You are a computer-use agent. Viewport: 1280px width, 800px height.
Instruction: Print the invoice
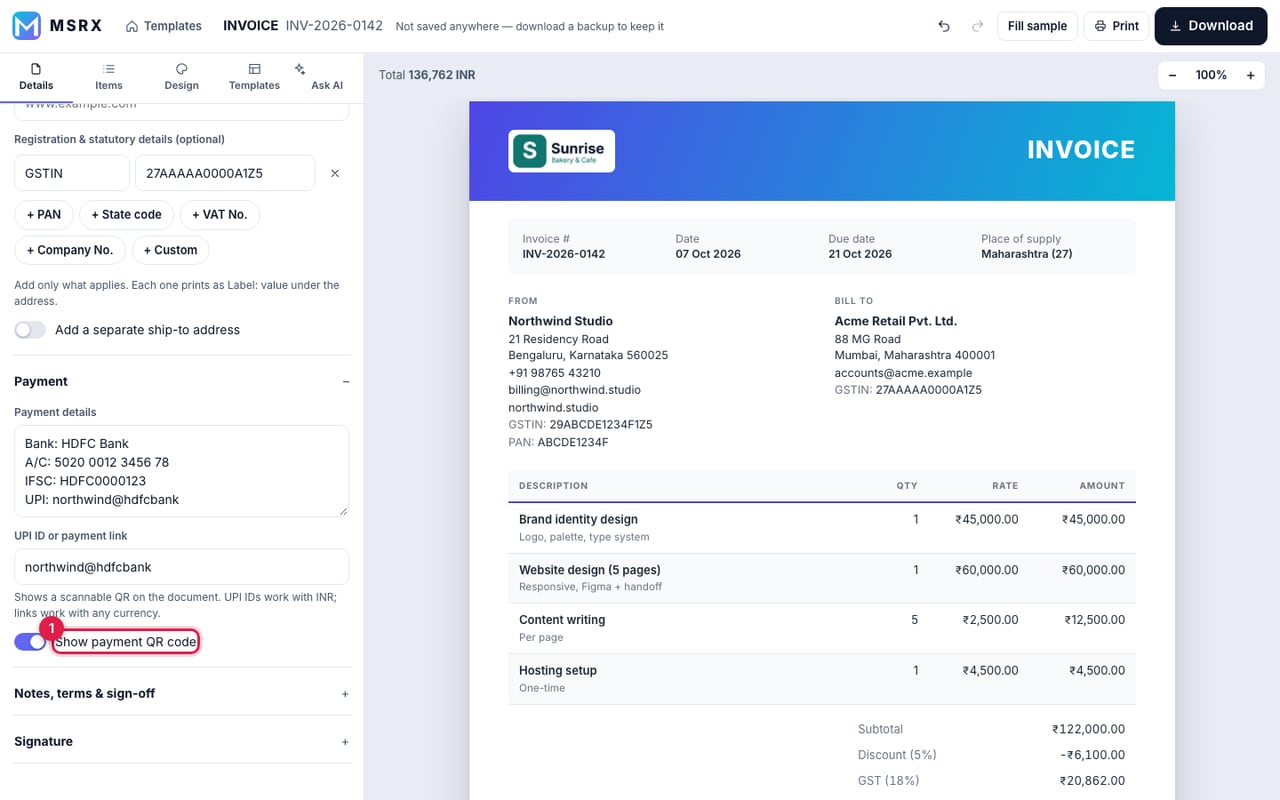1116,26
